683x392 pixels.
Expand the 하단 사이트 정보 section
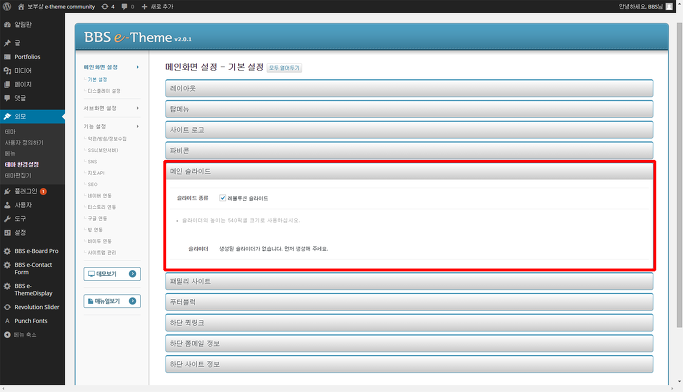[409, 364]
